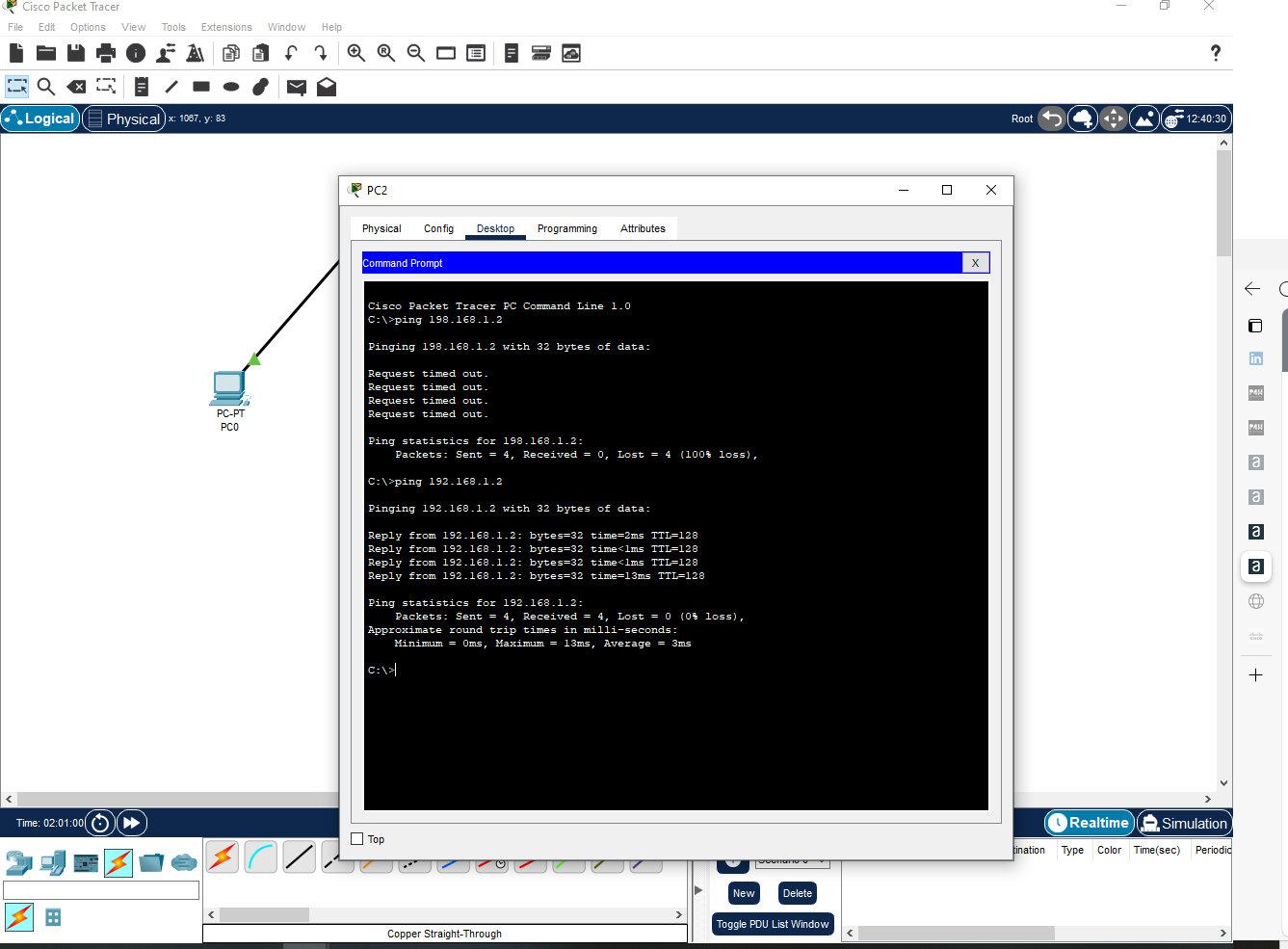Pick the Copper Straight-Through cable
This screenshot has width=1288, height=949.
click(x=300, y=857)
